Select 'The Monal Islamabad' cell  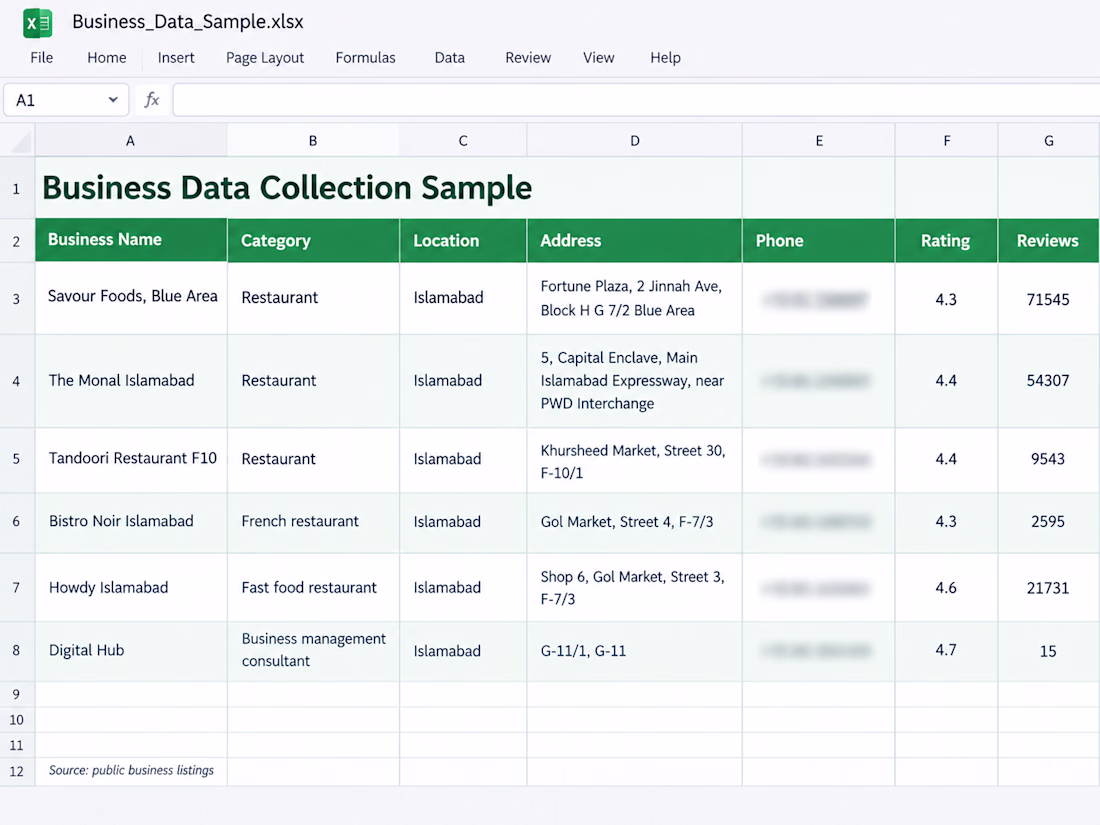tap(131, 381)
